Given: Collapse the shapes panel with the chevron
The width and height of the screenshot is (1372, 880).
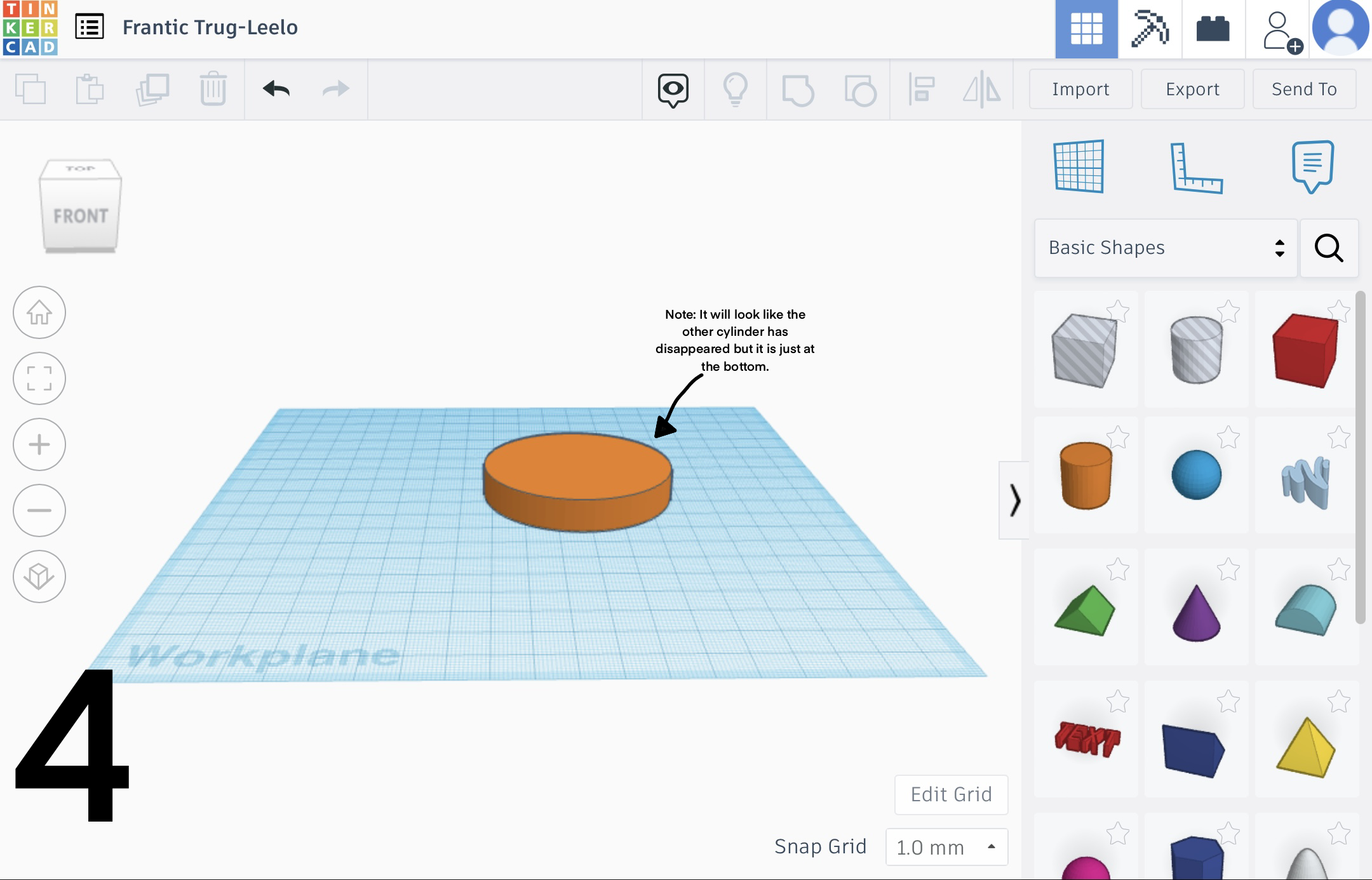Looking at the screenshot, I should (x=1014, y=500).
